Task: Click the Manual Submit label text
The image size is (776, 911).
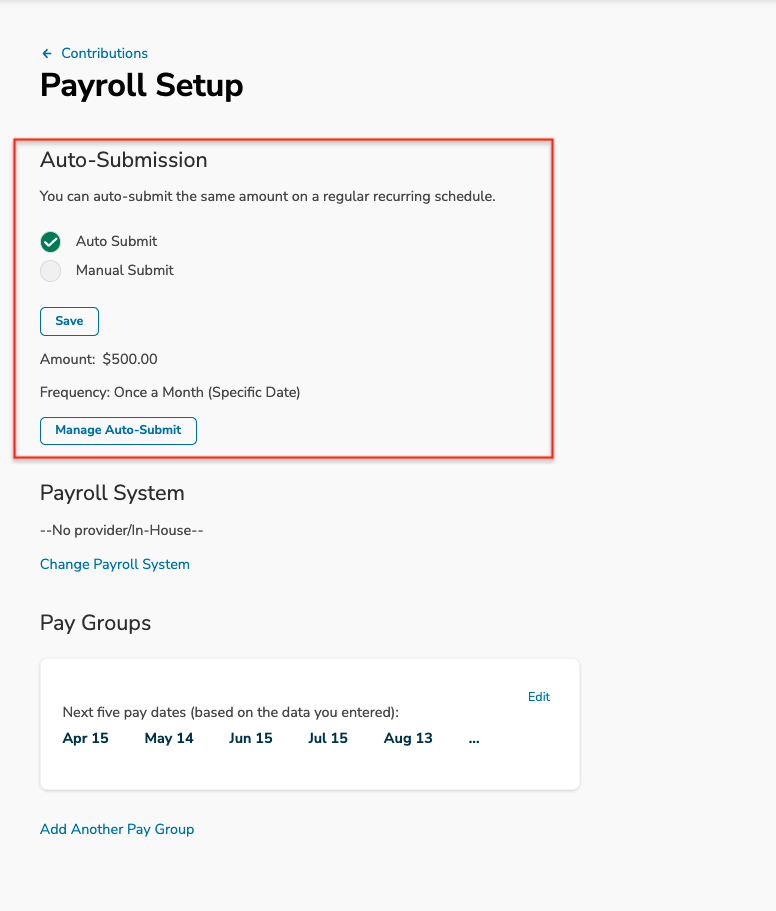Action: pyautogui.click(x=125, y=270)
